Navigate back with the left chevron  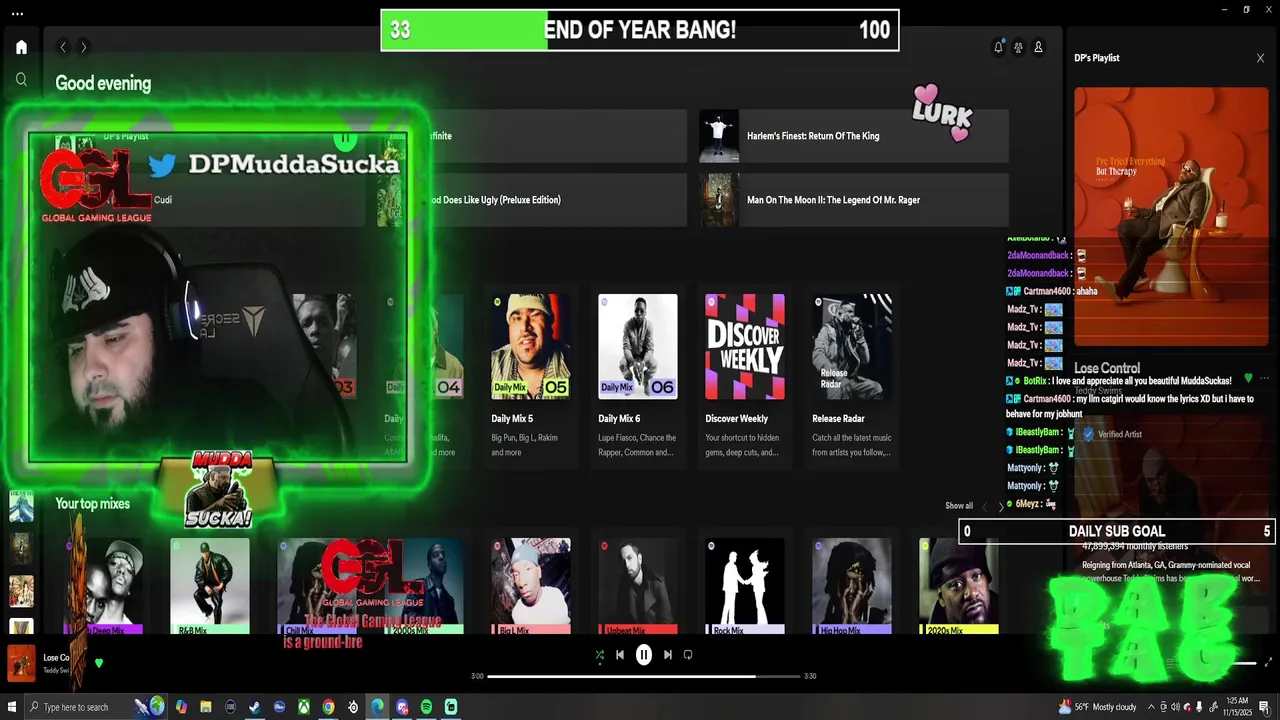63,47
